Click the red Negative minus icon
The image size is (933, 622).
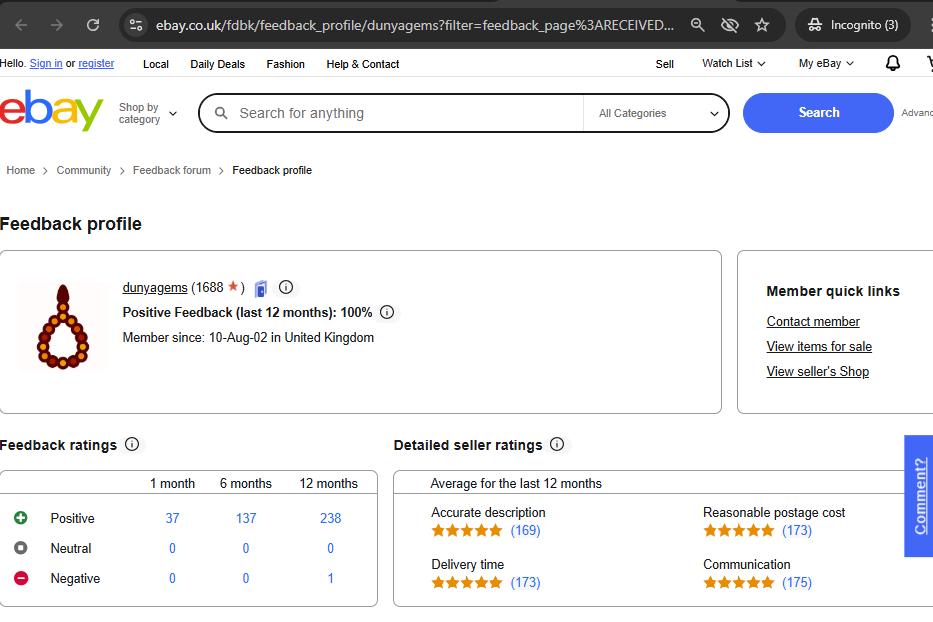21,578
